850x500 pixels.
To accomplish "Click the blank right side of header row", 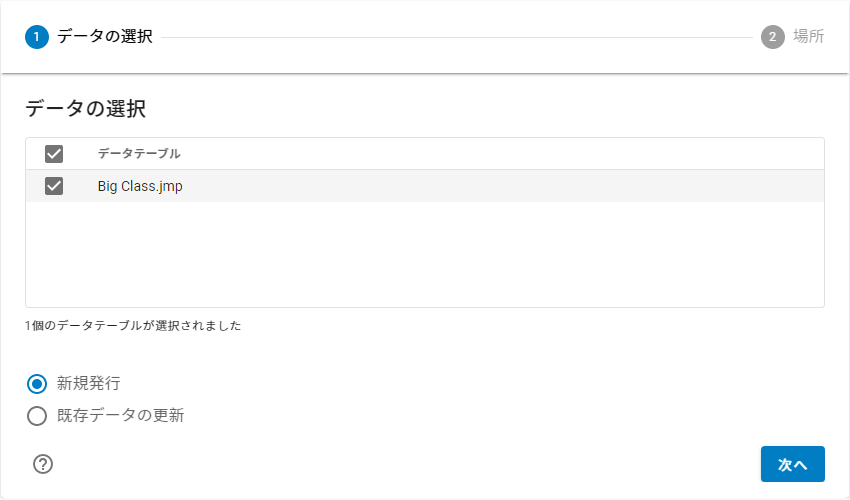I will (x=600, y=154).
